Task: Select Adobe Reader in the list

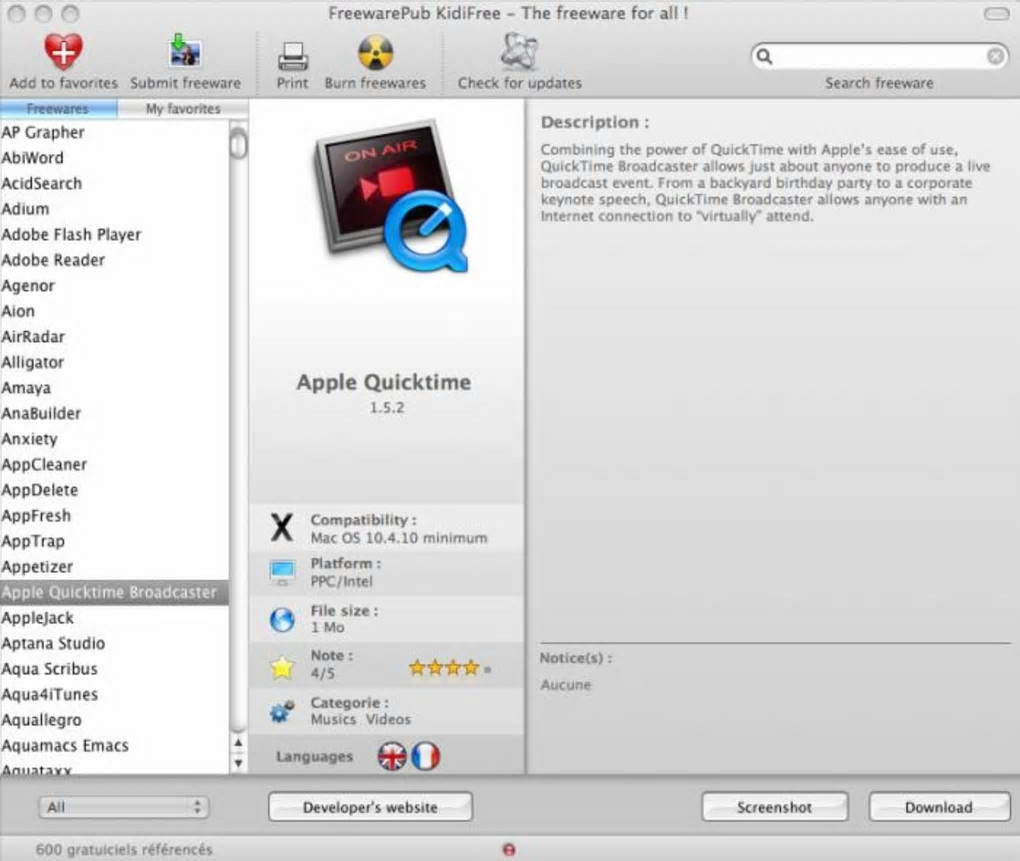Action: [x=114, y=260]
